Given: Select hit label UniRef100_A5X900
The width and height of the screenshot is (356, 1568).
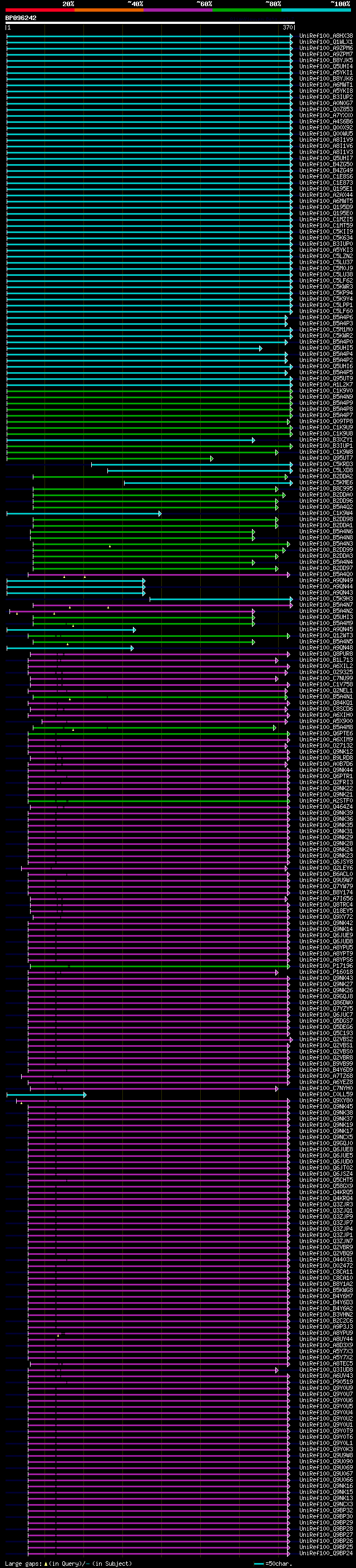Looking at the screenshot, I should [x=326, y=721].
